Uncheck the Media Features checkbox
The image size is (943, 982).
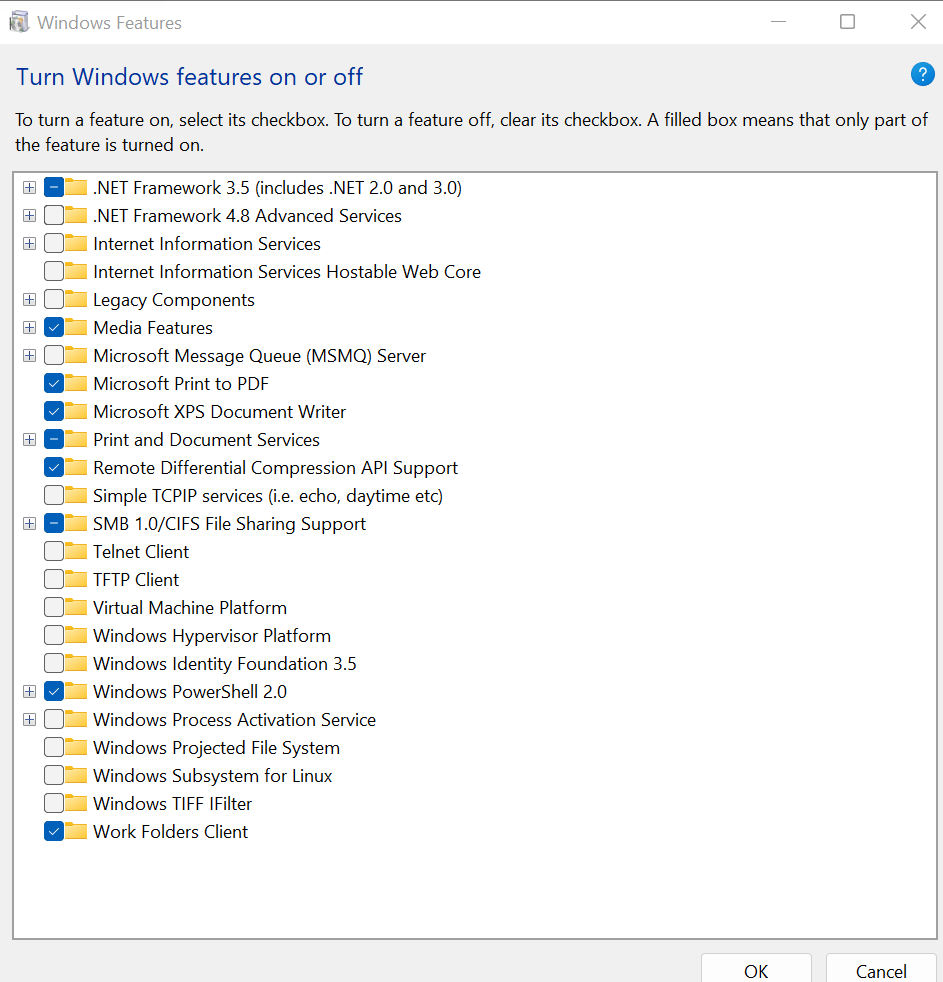click(54, 328)
